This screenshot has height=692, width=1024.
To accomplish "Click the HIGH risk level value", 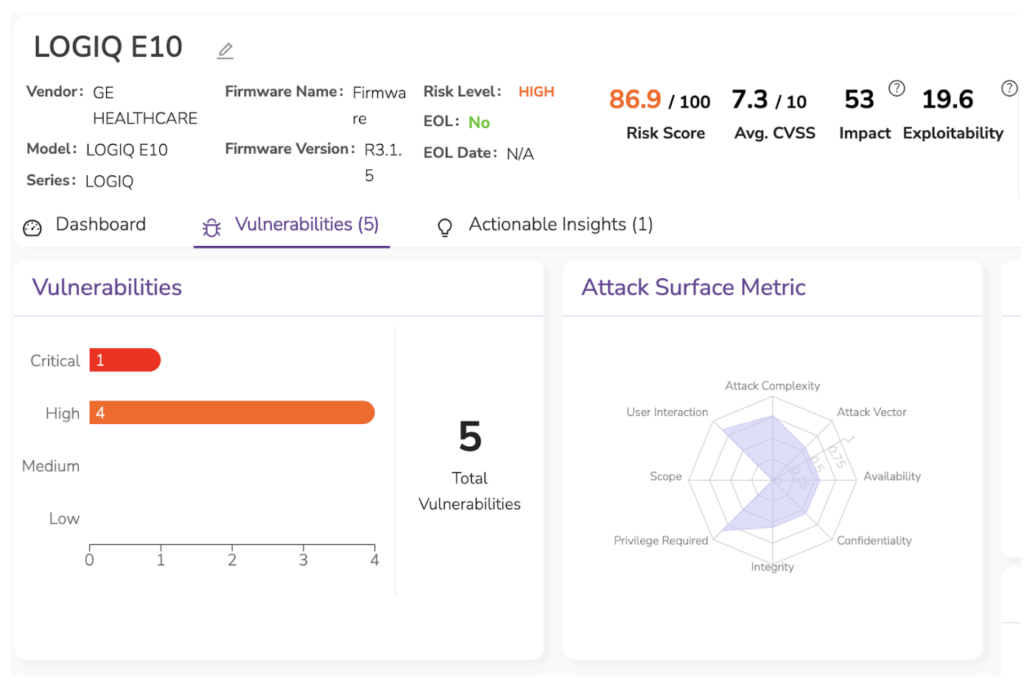I will pos(536,92).
